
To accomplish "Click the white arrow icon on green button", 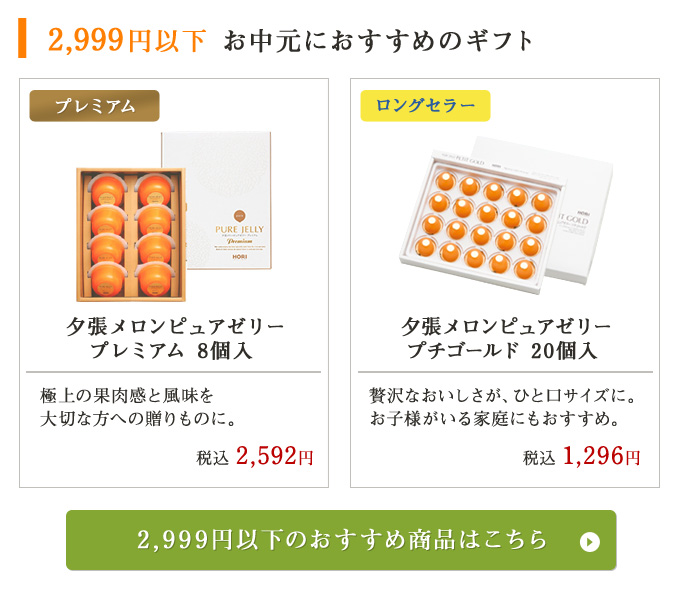I will click(589, 541).
